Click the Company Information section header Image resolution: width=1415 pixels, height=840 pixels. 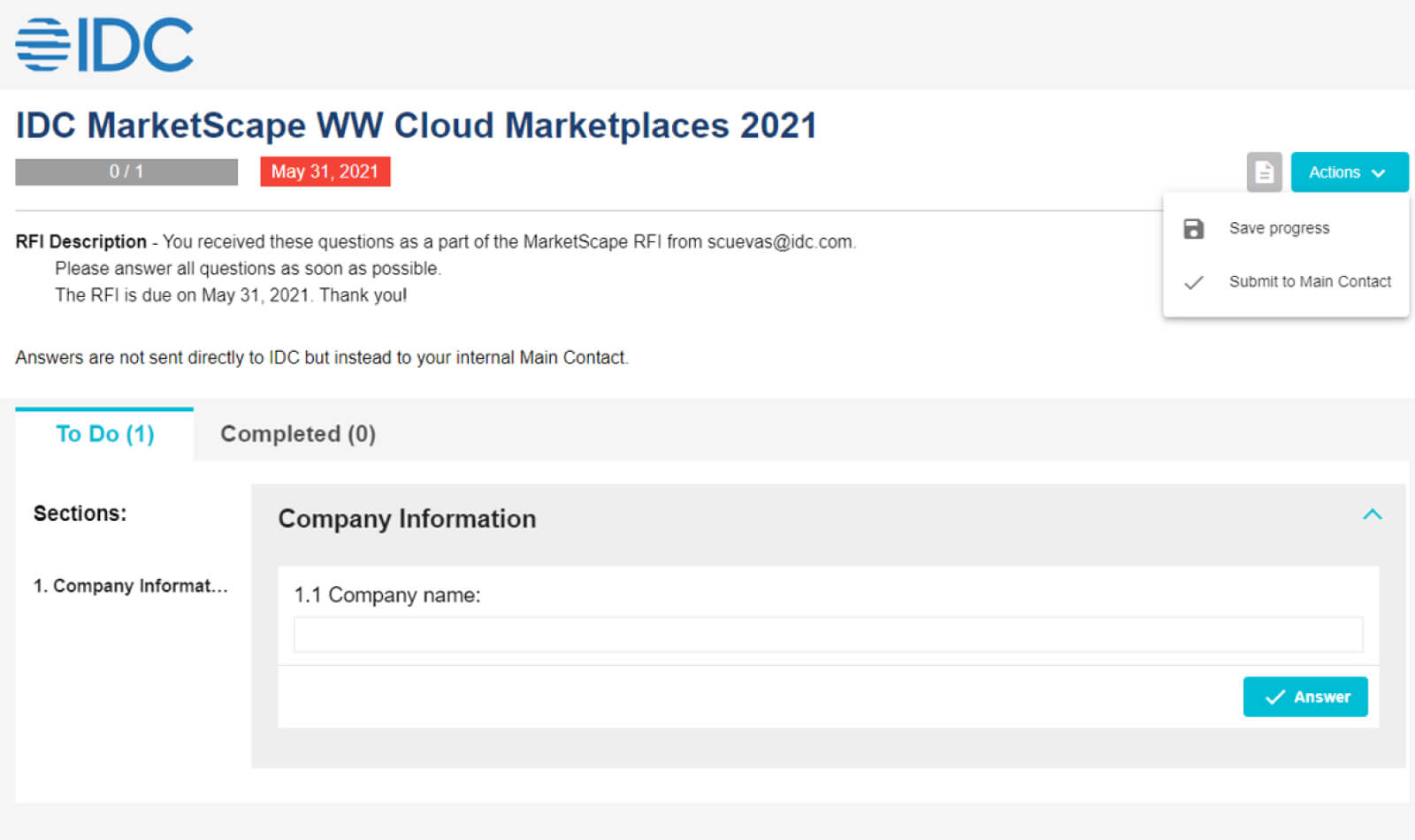[x=407, y=519]
